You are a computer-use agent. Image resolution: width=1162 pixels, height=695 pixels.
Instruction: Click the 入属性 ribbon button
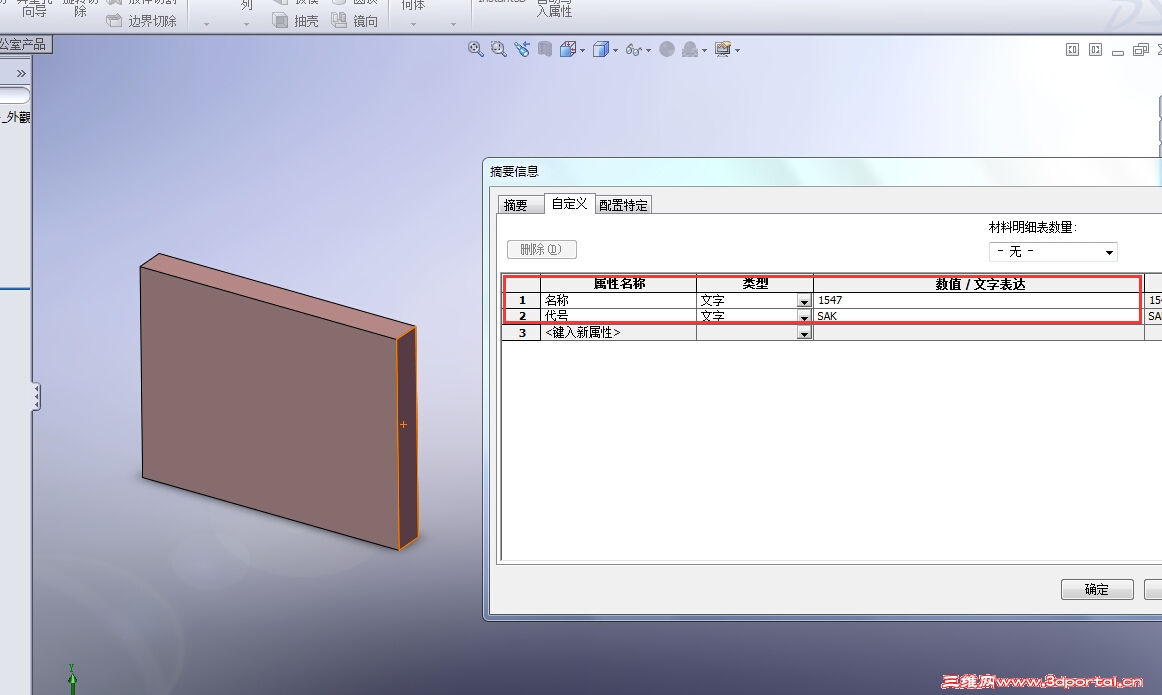click(x=554, y=9)
